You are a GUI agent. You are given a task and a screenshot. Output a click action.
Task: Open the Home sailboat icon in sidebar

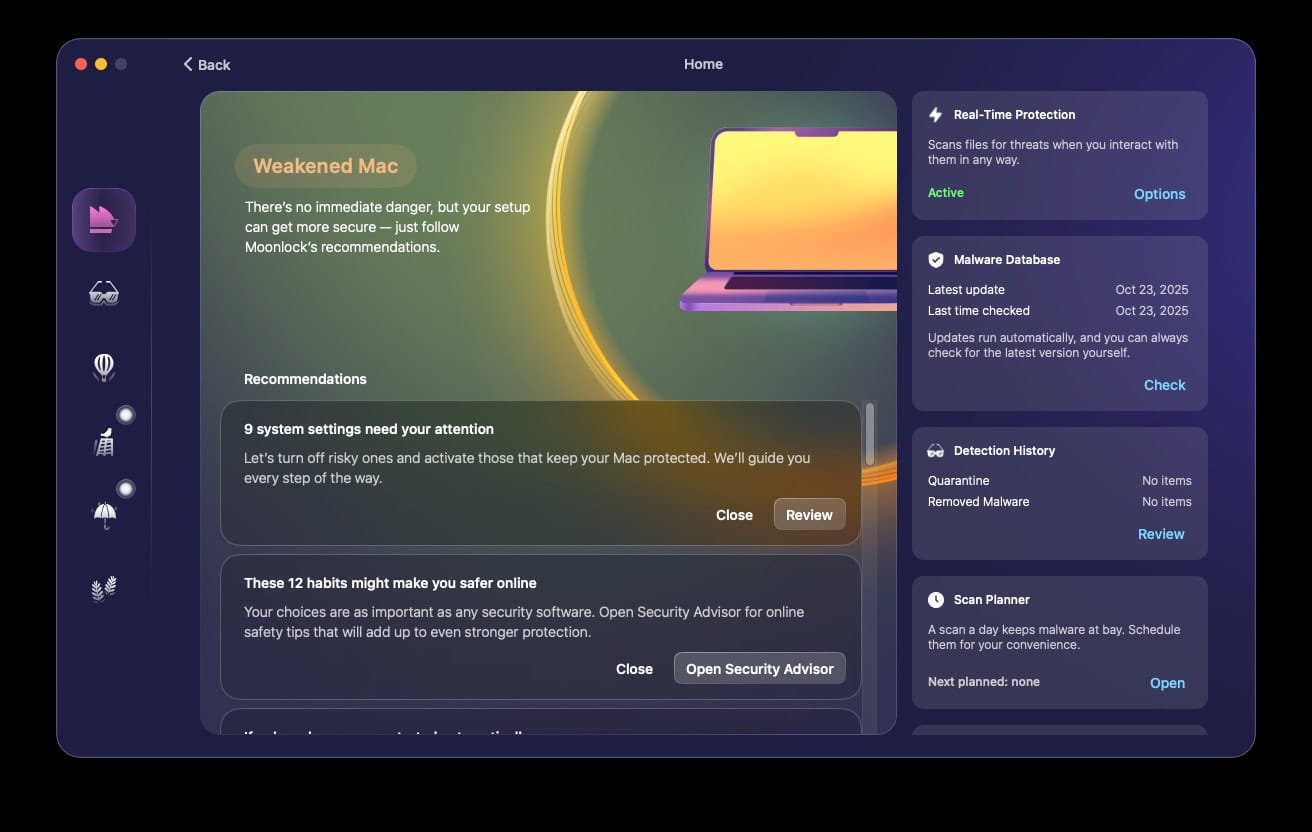coord(104,220)
